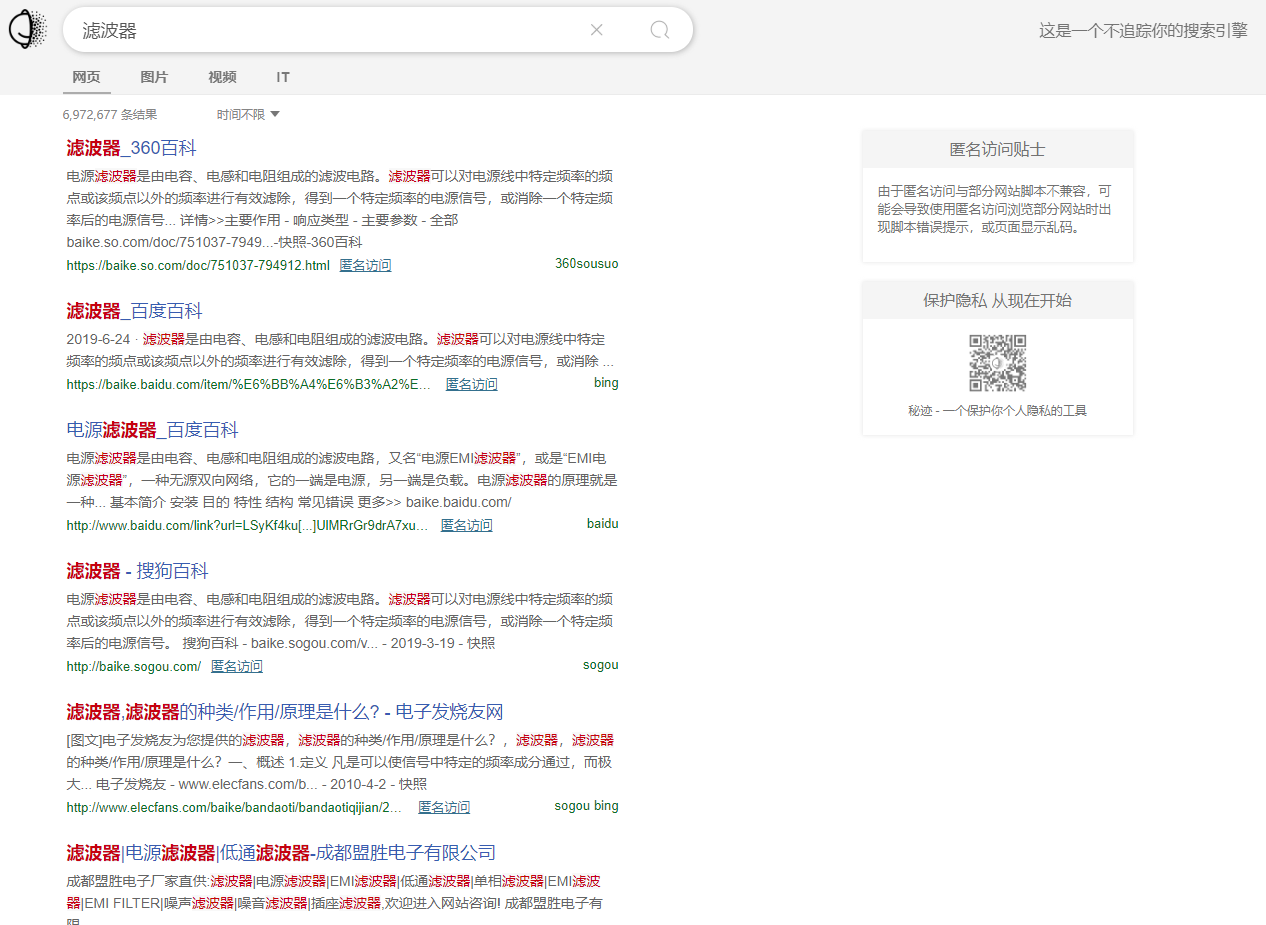The image size is (1266, 925).
Task: Click 匿名访问 for the baike.baidu.com result
Action: coord(471,385)
